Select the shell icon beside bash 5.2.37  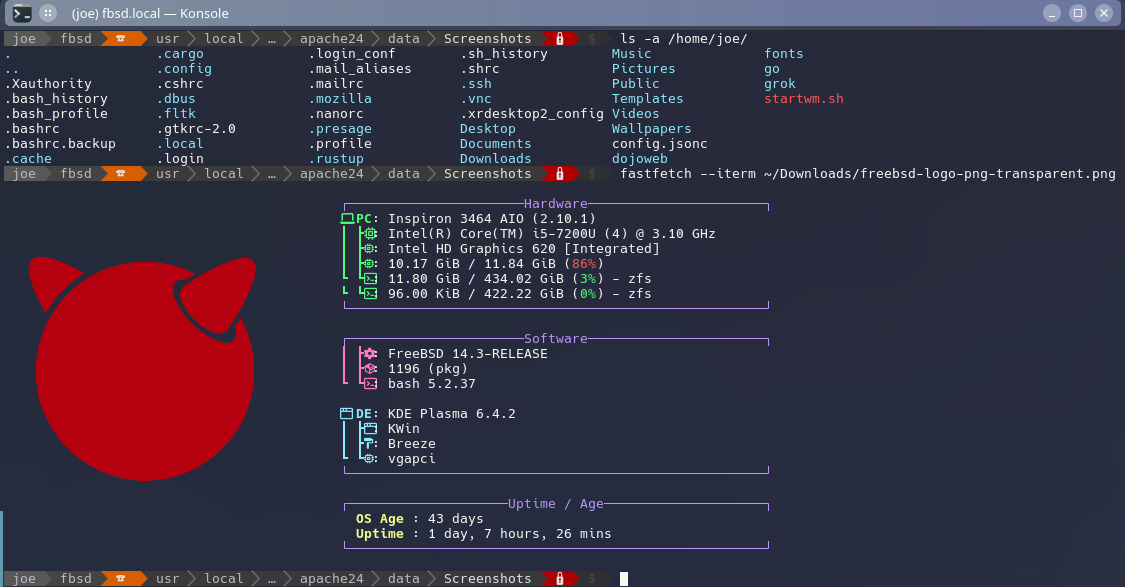tap(370, 384)
